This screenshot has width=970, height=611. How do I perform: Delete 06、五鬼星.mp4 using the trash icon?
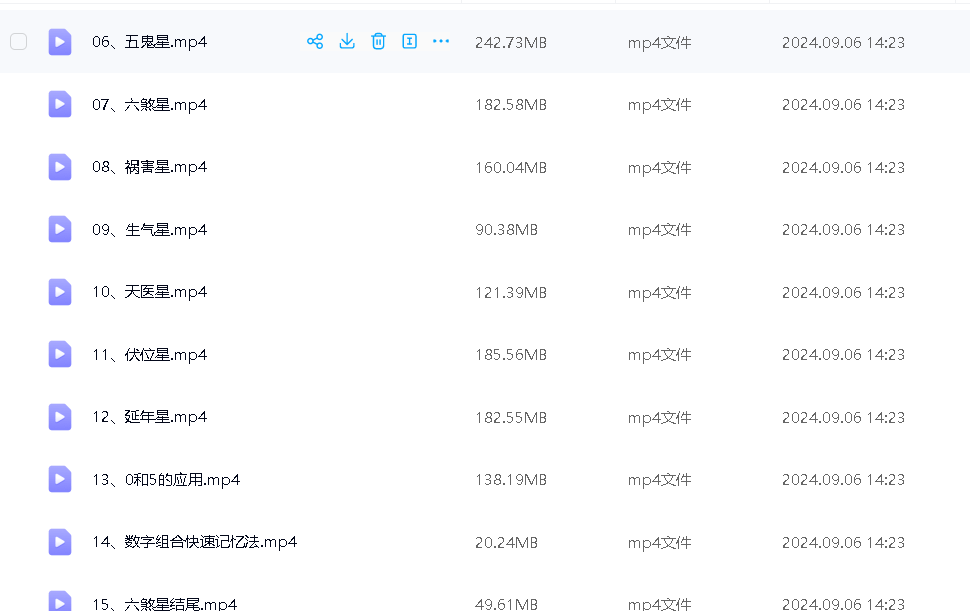378,41
